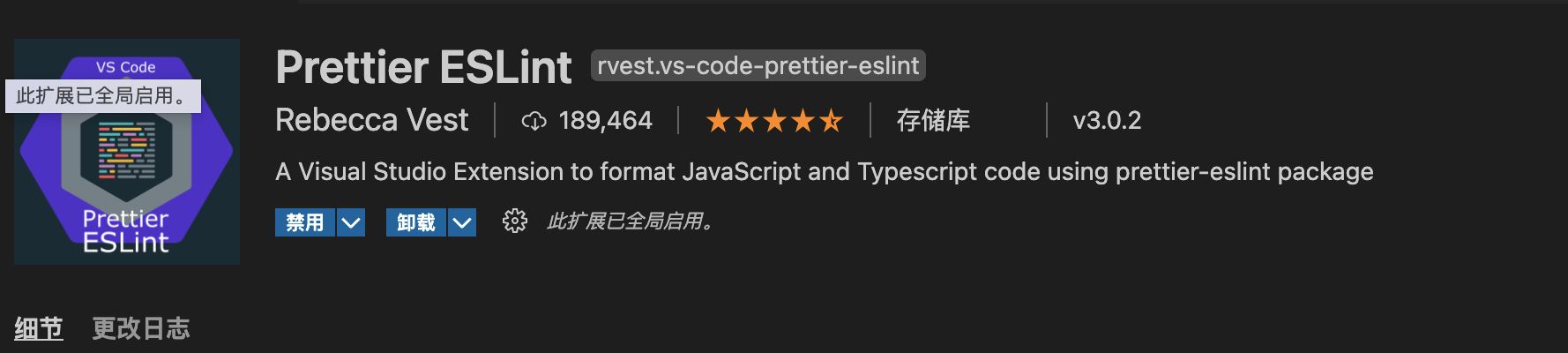This screenshot has height=353, width=1568.
Task: Expand the dropdown arrow beside 禁用
Action: (x=351, y=222)
